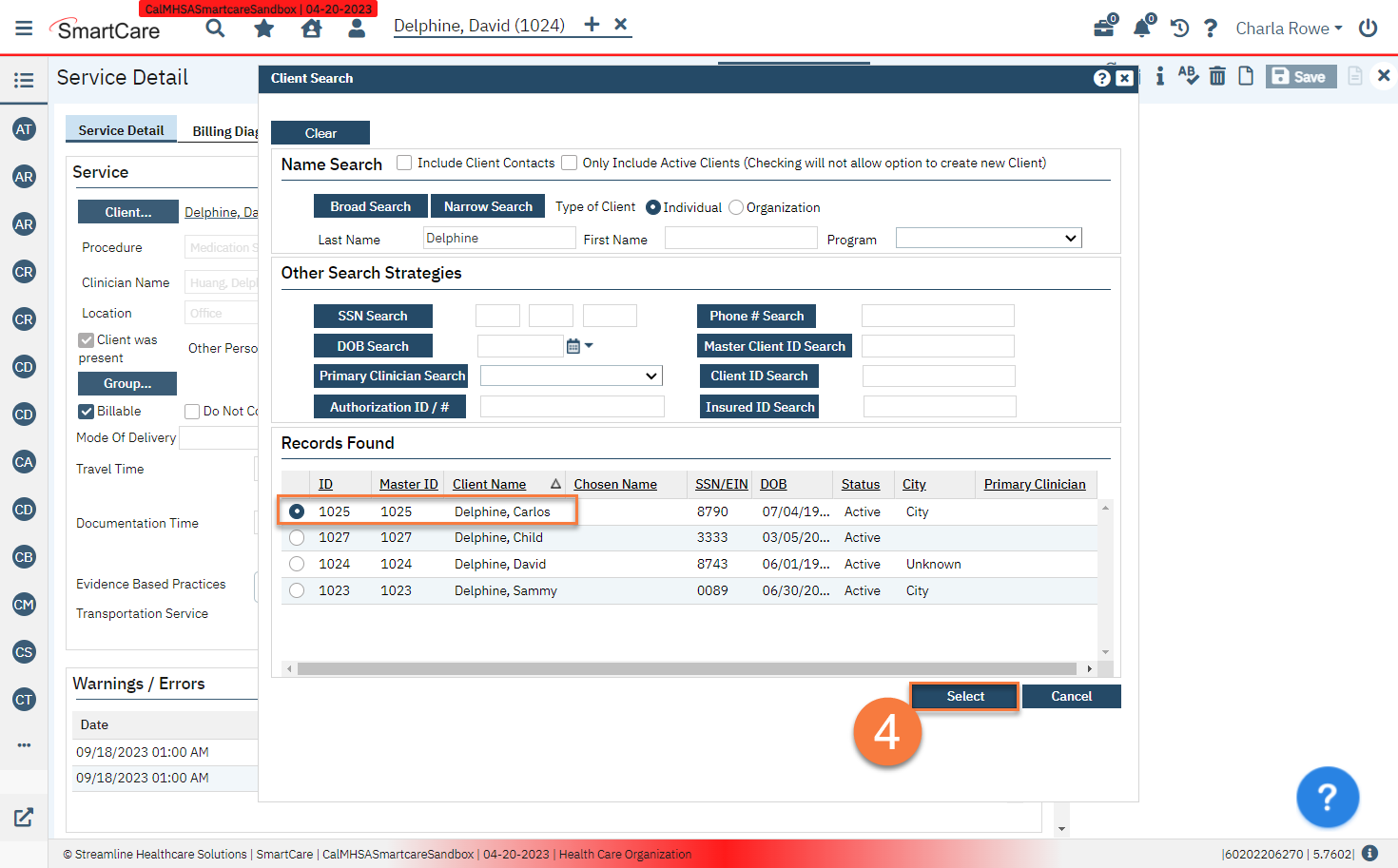Screen dimensions: 1398x868
Task: Switch Type of Client to Organization
Action: click(x=735, y=207)
